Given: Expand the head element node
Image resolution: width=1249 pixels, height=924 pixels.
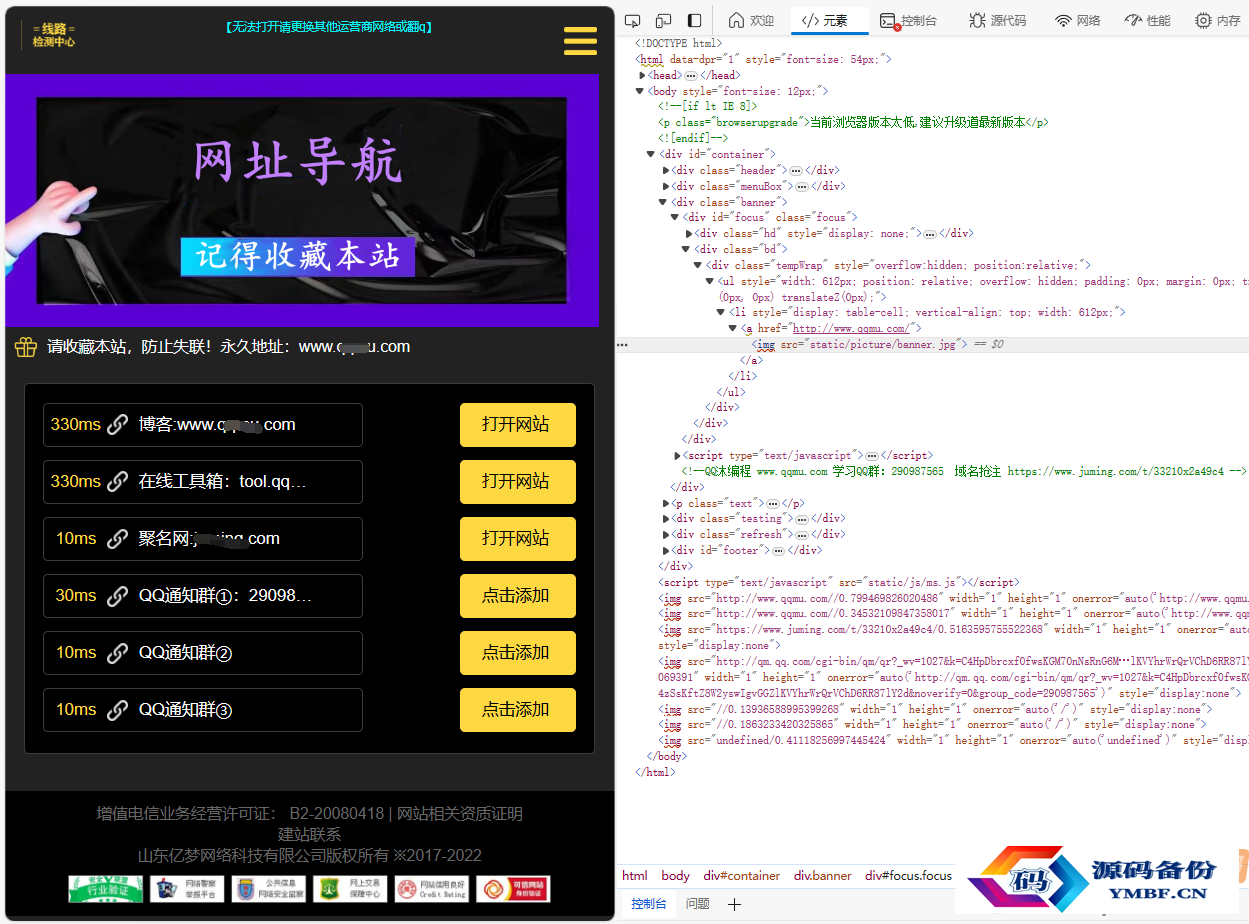Looking at the screenshot, I should point(642,75).
